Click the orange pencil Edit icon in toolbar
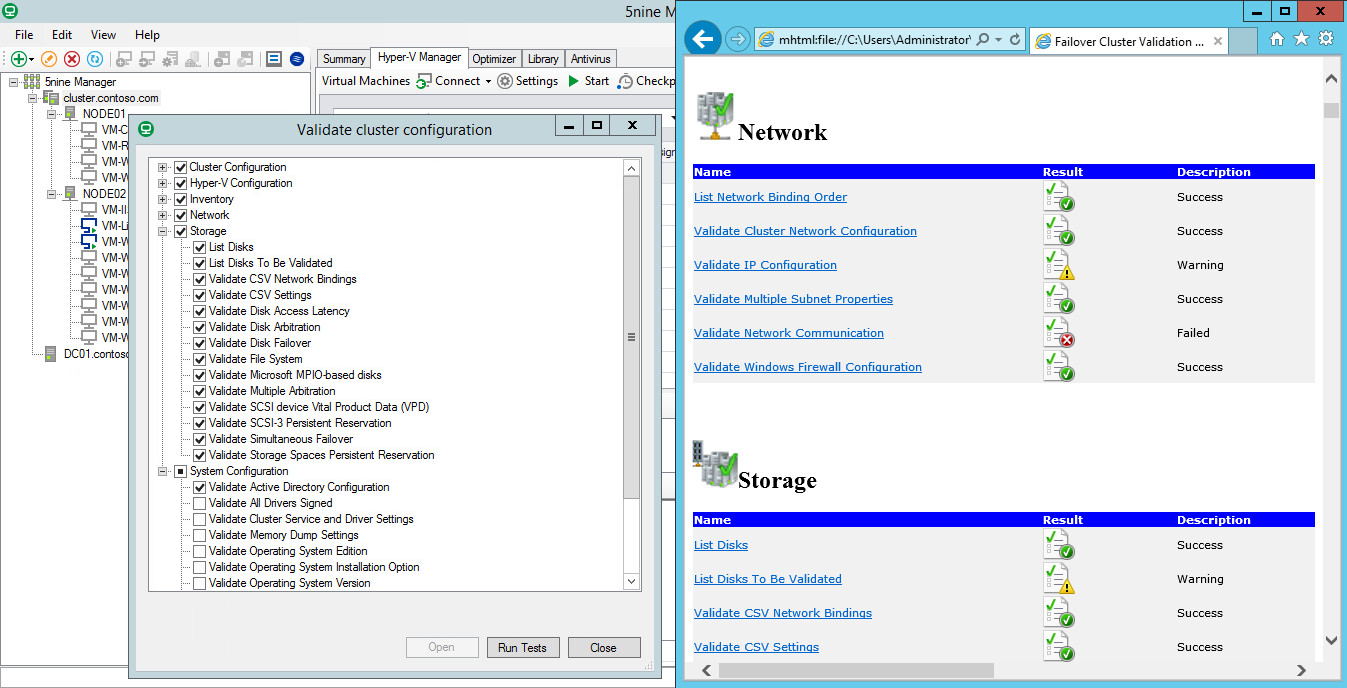The width and height of the screenshot is (1347, 688). [x=49, y=59]
